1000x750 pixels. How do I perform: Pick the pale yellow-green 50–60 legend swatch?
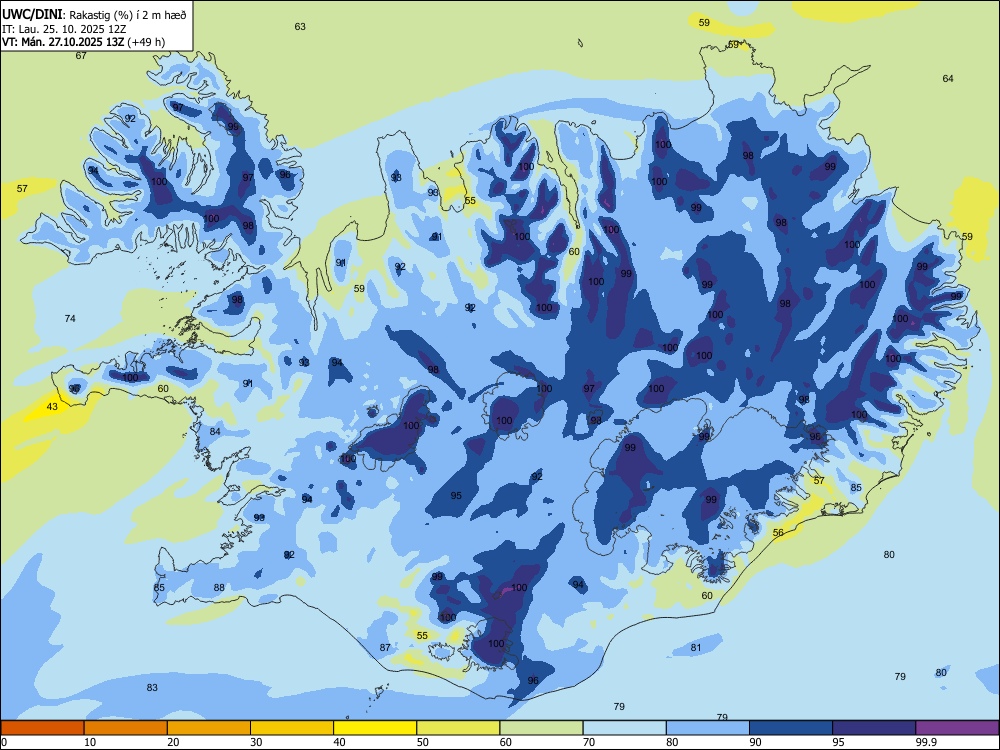pos(458,728)
